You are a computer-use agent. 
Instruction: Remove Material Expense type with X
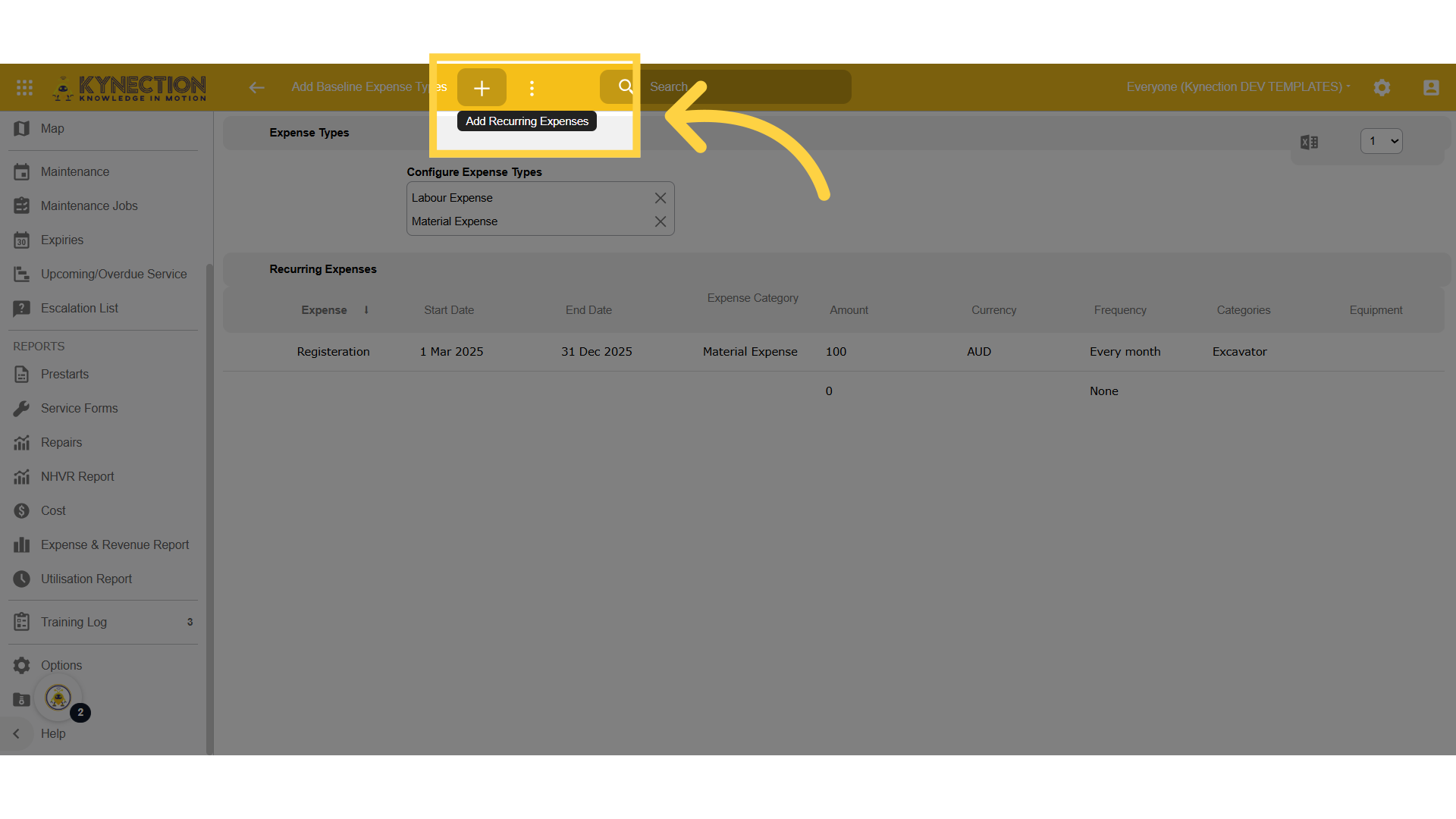click(x=660, y=221)
